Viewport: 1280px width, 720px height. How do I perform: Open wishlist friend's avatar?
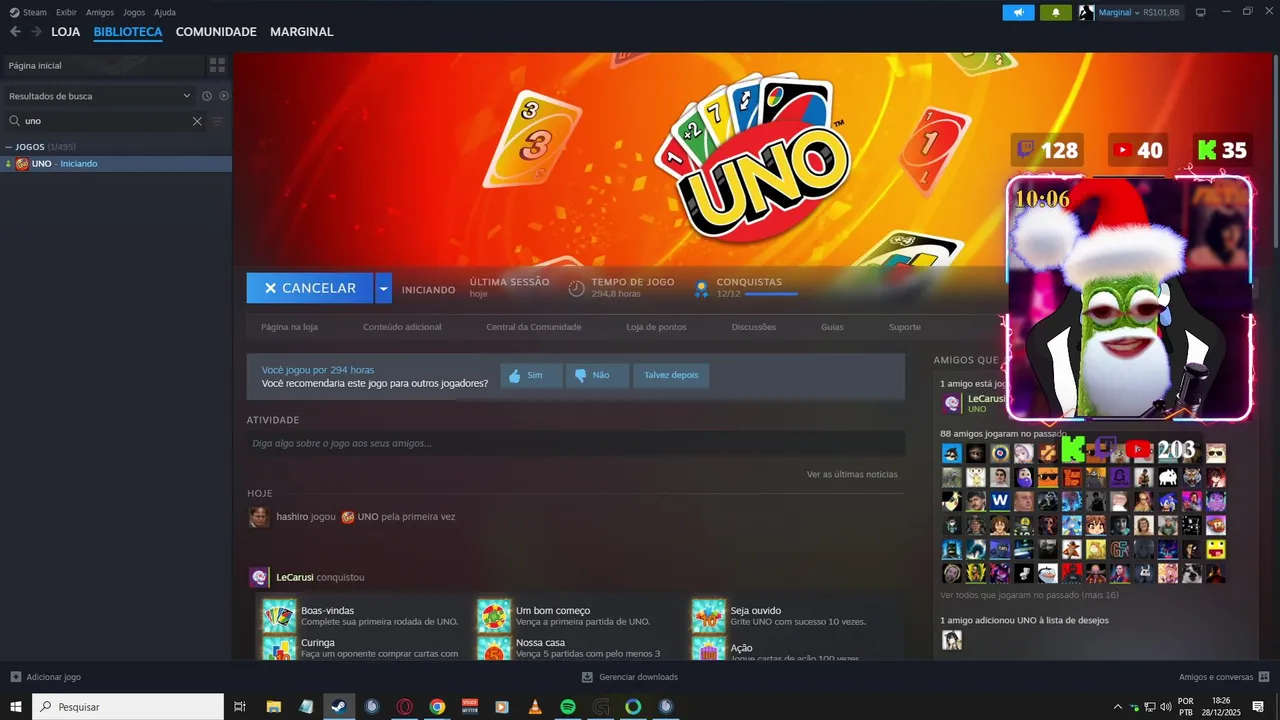tap(952, 640)
